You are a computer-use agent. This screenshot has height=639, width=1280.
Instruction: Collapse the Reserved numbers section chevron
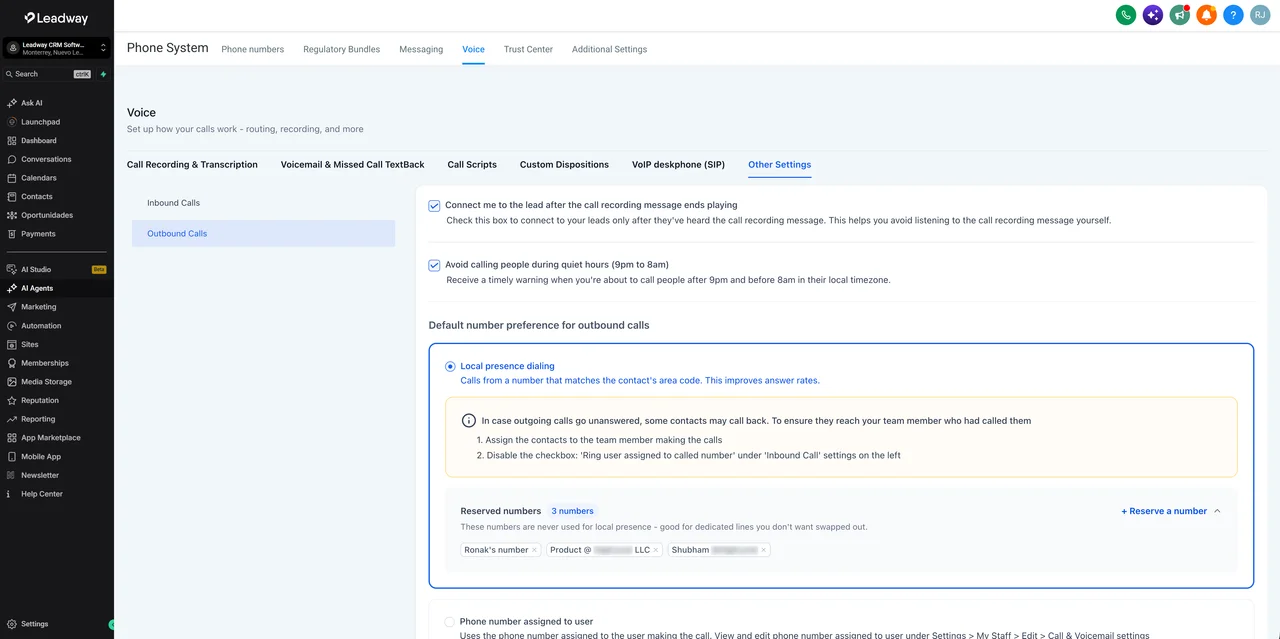point(1217,511)
